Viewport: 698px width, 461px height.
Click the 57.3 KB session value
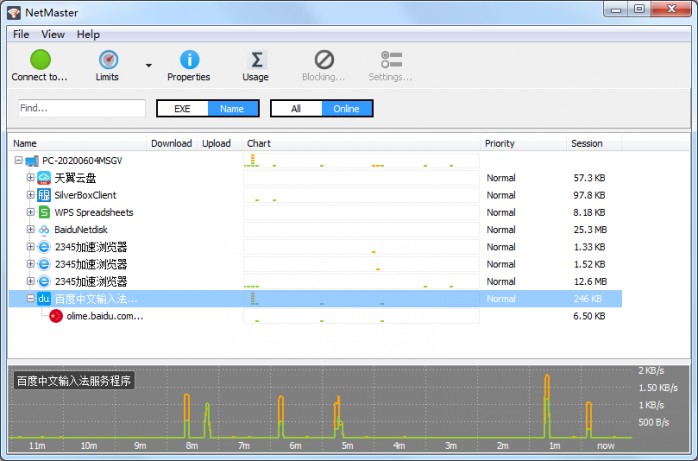589,178
